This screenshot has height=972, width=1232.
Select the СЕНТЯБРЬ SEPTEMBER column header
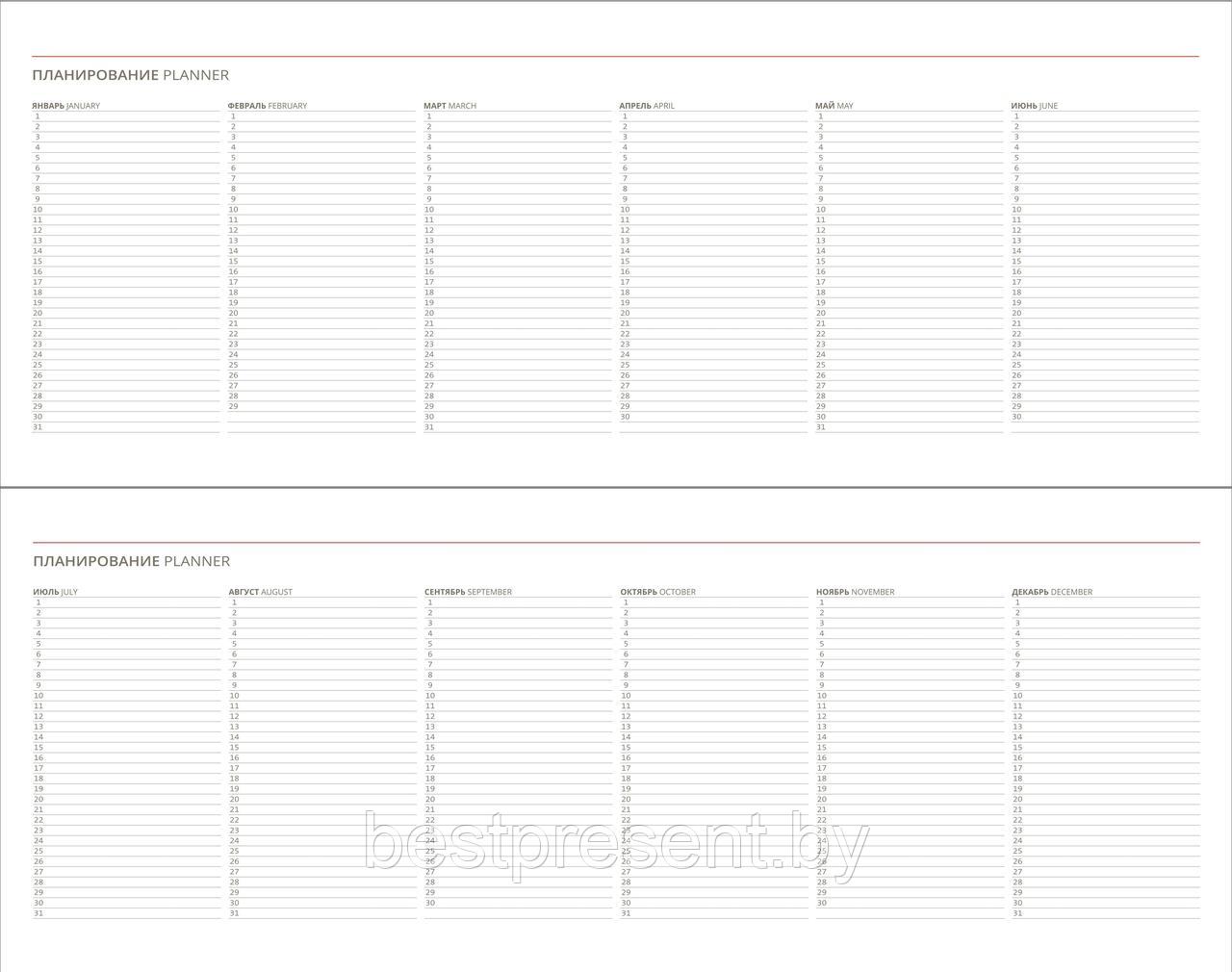[468, 592]
